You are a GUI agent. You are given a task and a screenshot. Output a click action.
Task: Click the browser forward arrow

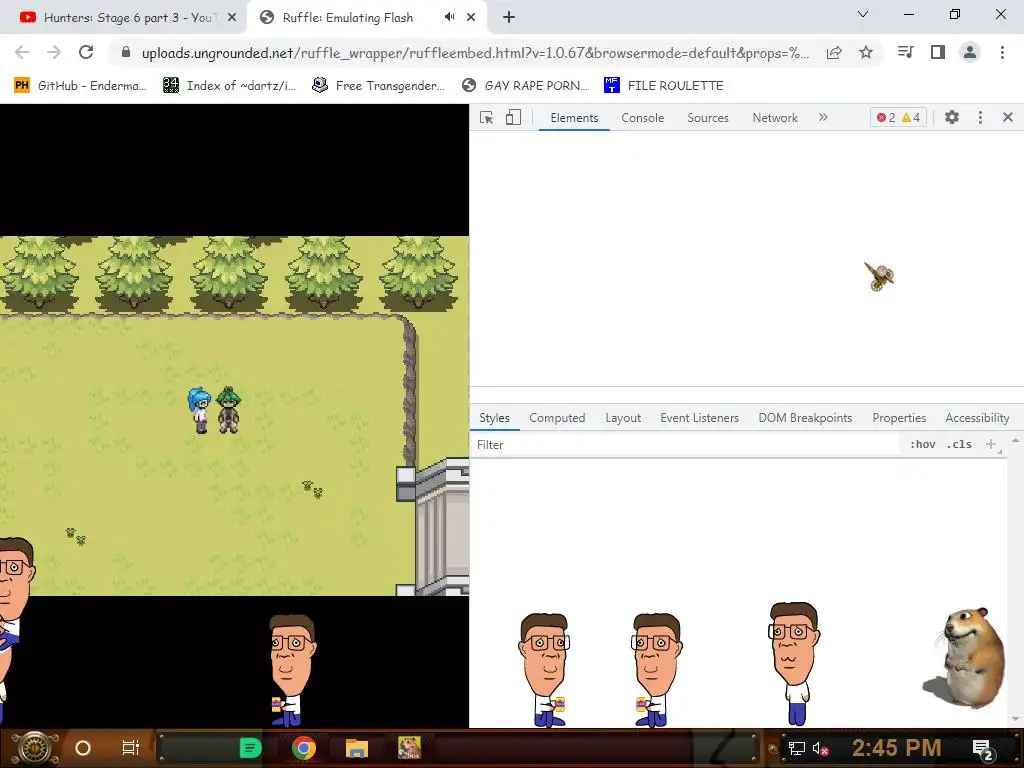tap(54, 52)
